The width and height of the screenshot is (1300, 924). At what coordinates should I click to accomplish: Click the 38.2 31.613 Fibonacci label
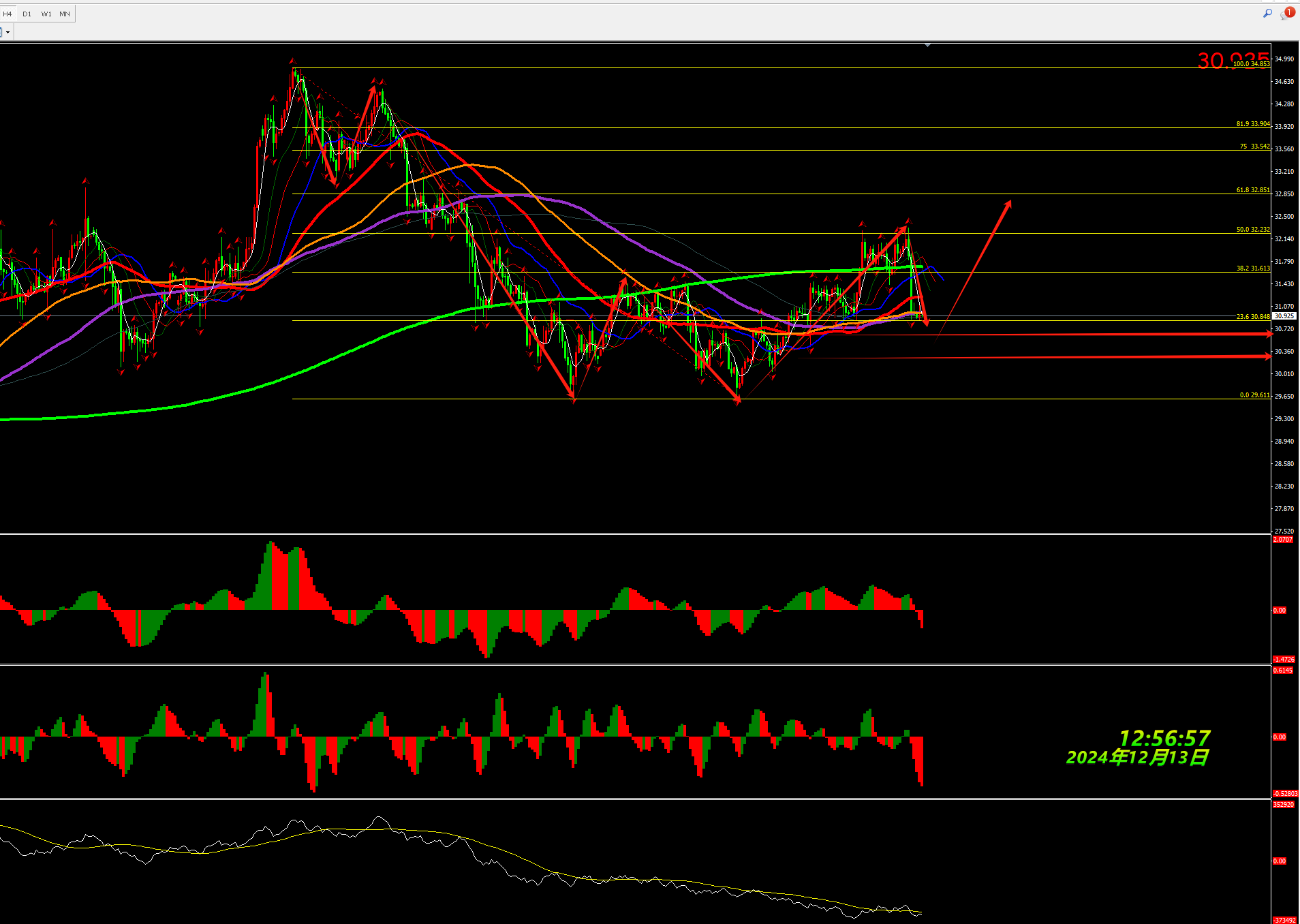(1252, 268)
